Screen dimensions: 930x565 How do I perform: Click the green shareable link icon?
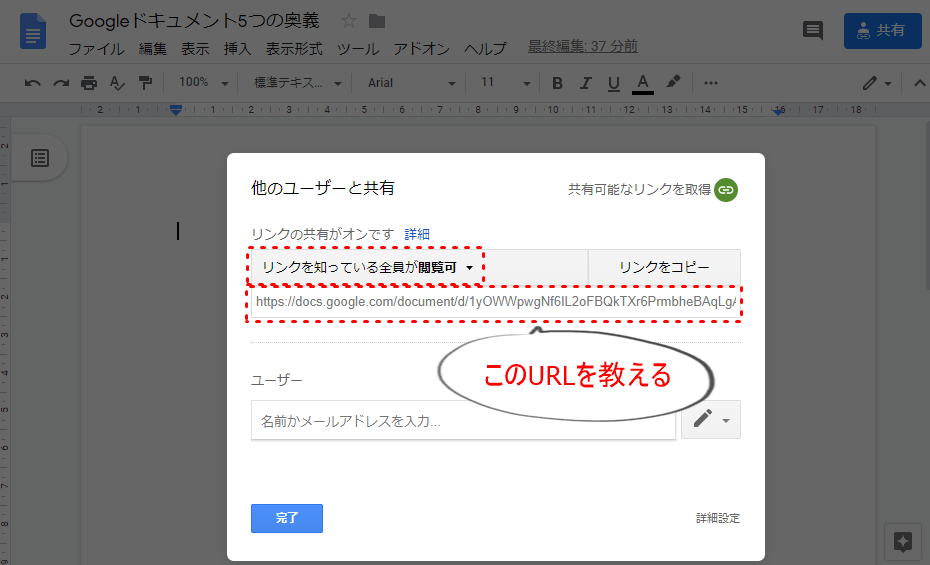726,189
